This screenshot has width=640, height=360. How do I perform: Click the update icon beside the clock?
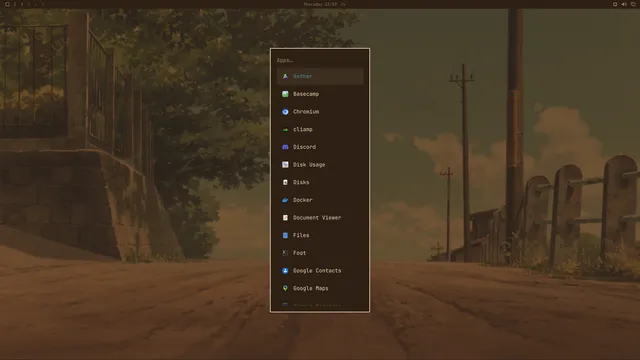click(x=343, y=4)
